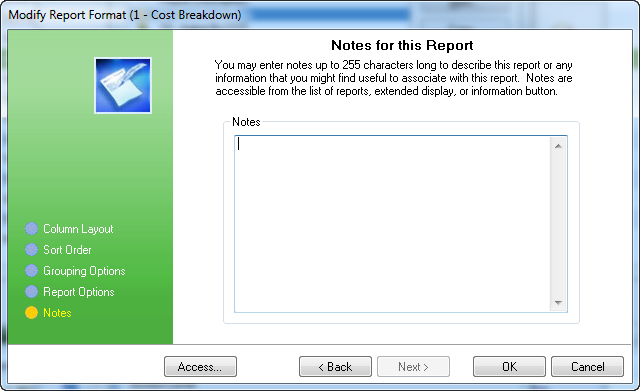Cancel the Modify Report Format dialog
640x391 pixels.
point(587,367)
